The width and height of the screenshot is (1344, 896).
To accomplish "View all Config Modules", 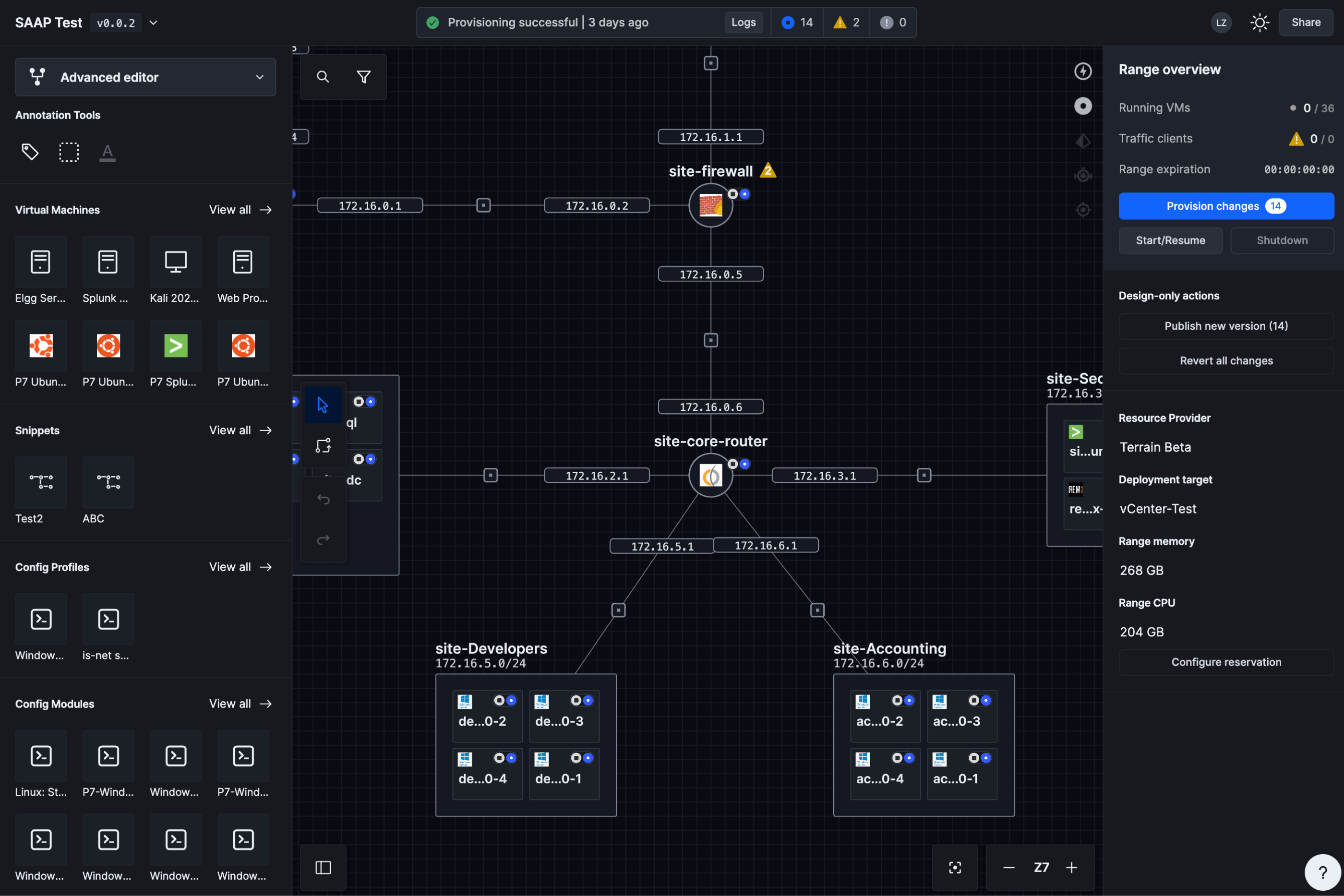I will click(x=240, y=704).
